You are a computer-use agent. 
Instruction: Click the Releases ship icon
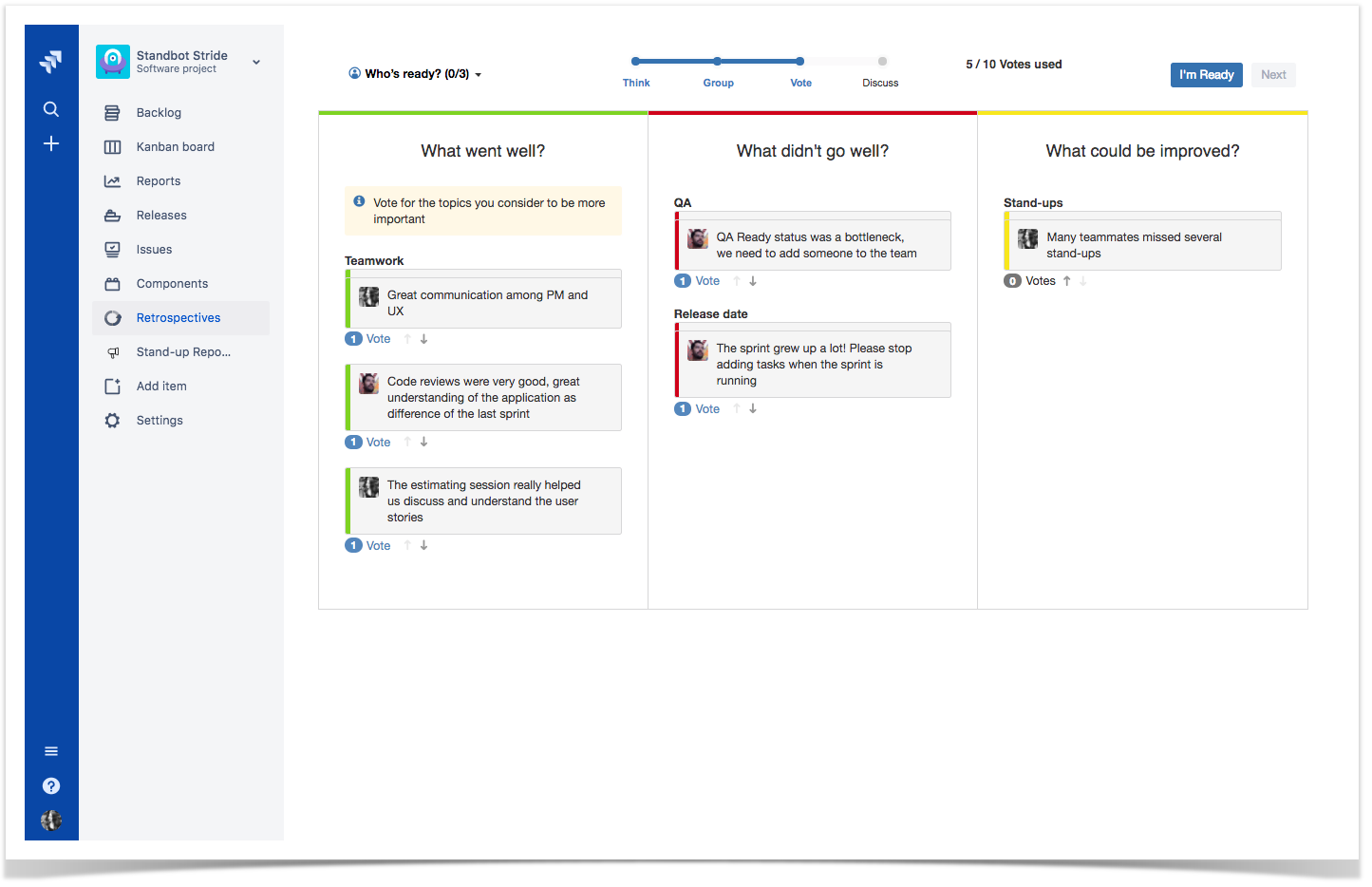(x=112, y=216)
